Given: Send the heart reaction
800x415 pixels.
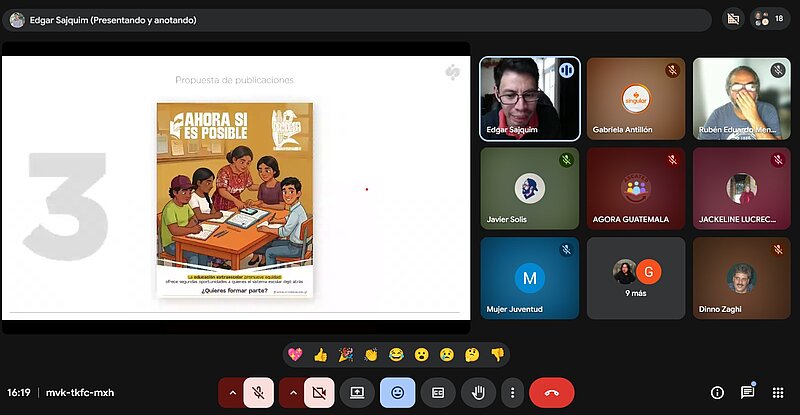Looking at the screenshot, I should pyautogui.click(x=296, y=354).
